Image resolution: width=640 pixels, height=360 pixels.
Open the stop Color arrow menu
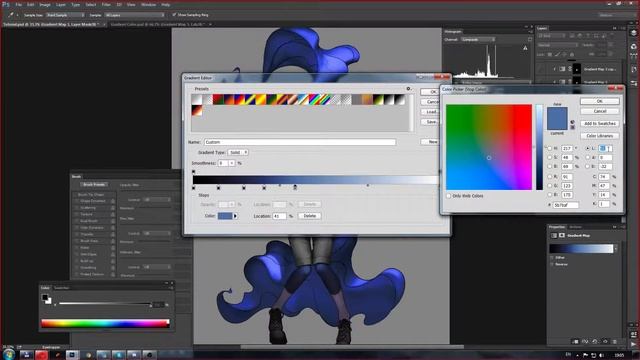click(235, 216)
